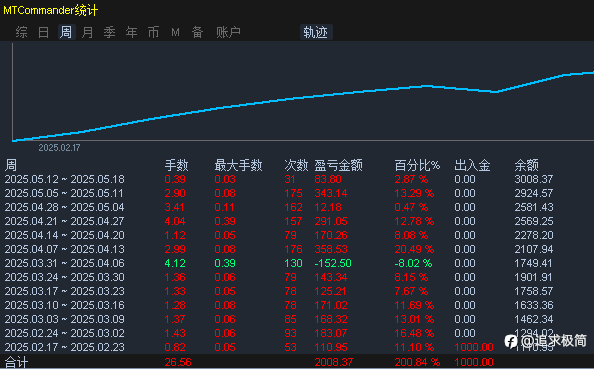
Task: Click the MTCommander统计 window title
Action: tap(51, 10)
